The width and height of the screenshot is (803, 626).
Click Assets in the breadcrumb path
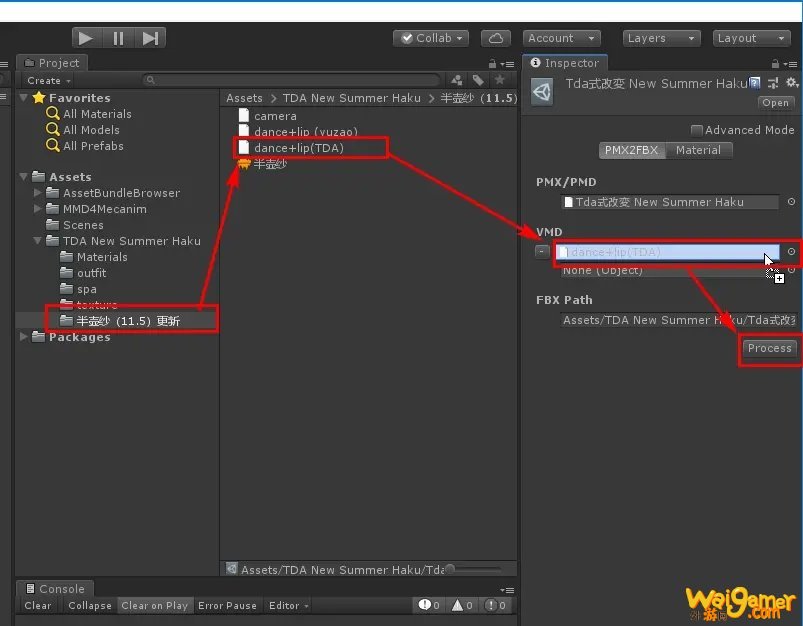[244, 98]
